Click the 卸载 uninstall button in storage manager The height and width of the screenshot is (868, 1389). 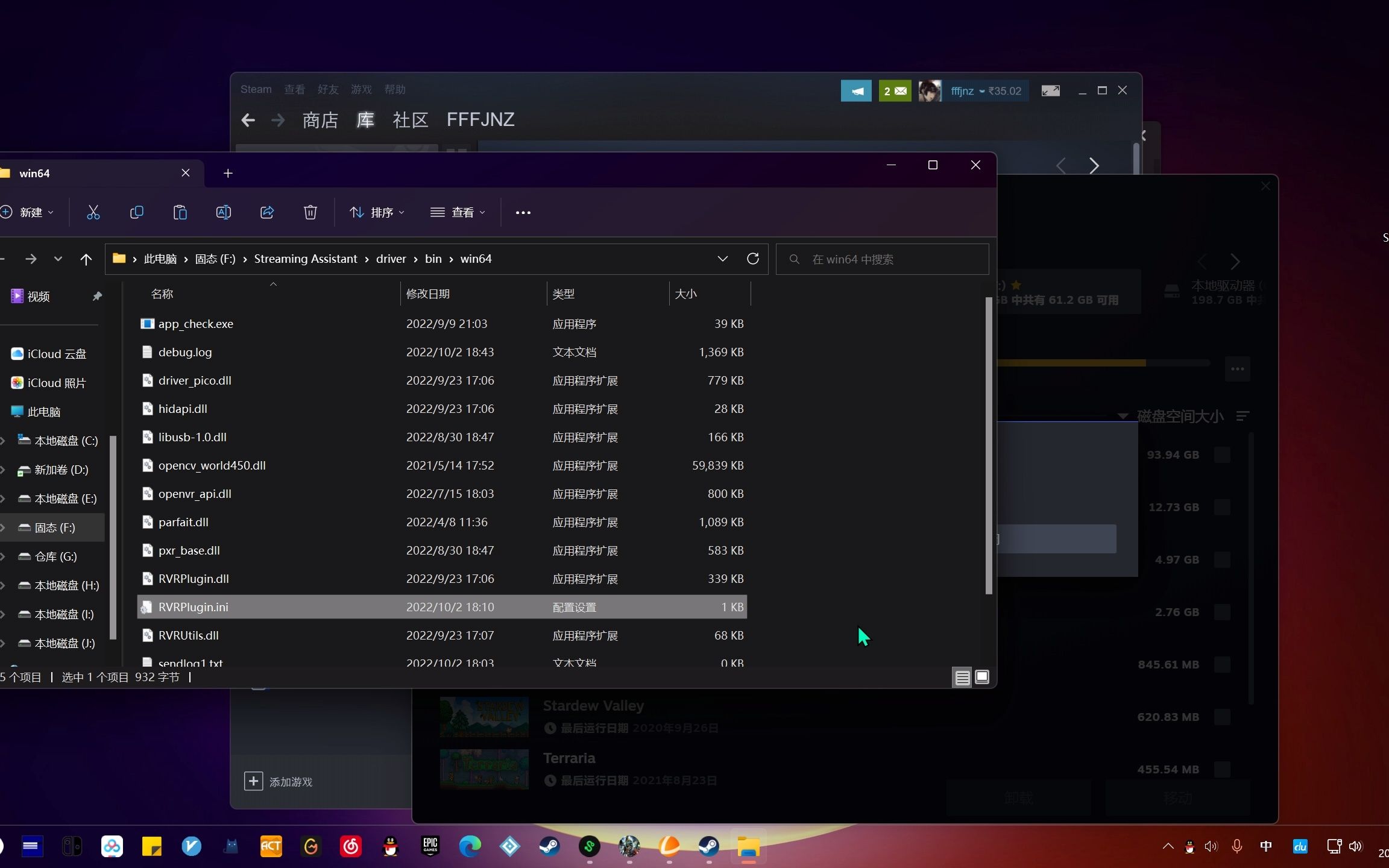point(1019,798)
